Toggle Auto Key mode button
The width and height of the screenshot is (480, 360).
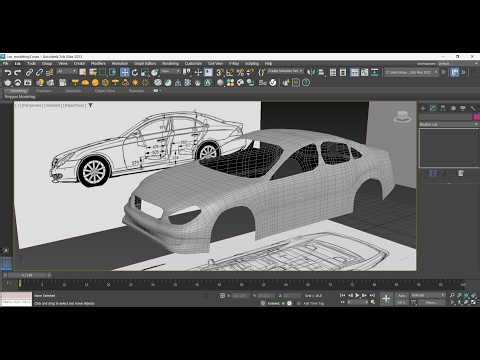click(x=402, y=295)
